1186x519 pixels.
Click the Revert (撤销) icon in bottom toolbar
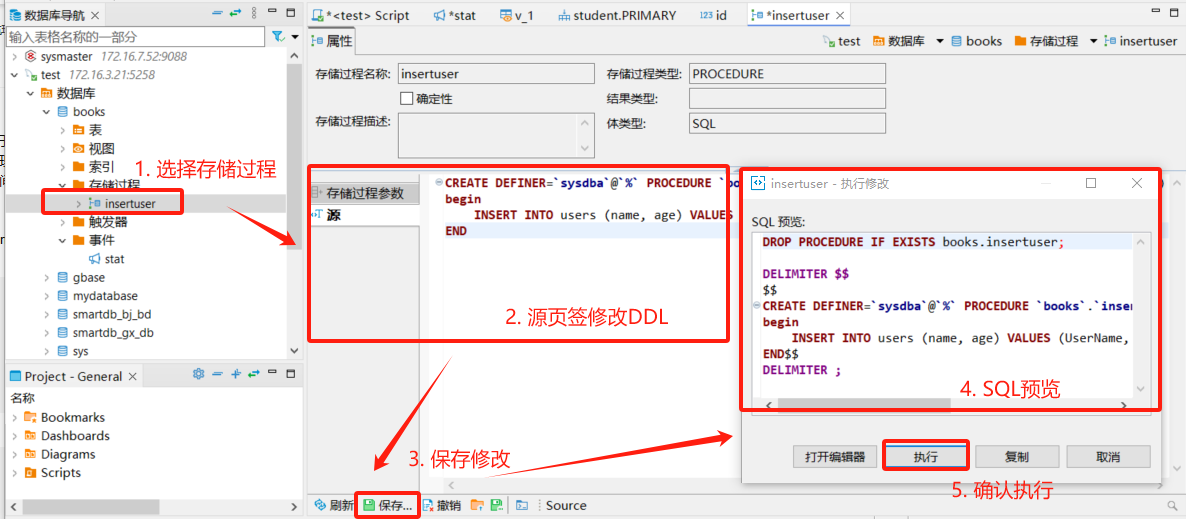428,506
